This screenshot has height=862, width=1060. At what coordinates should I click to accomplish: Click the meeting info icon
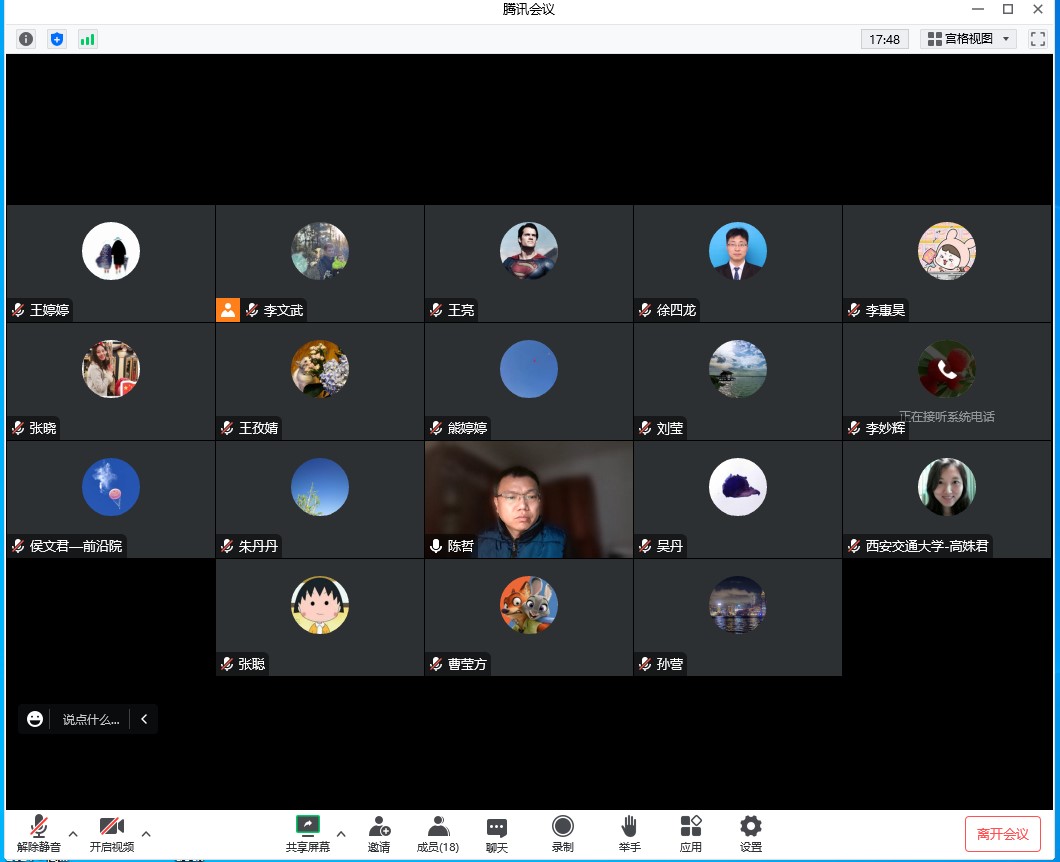26,39
